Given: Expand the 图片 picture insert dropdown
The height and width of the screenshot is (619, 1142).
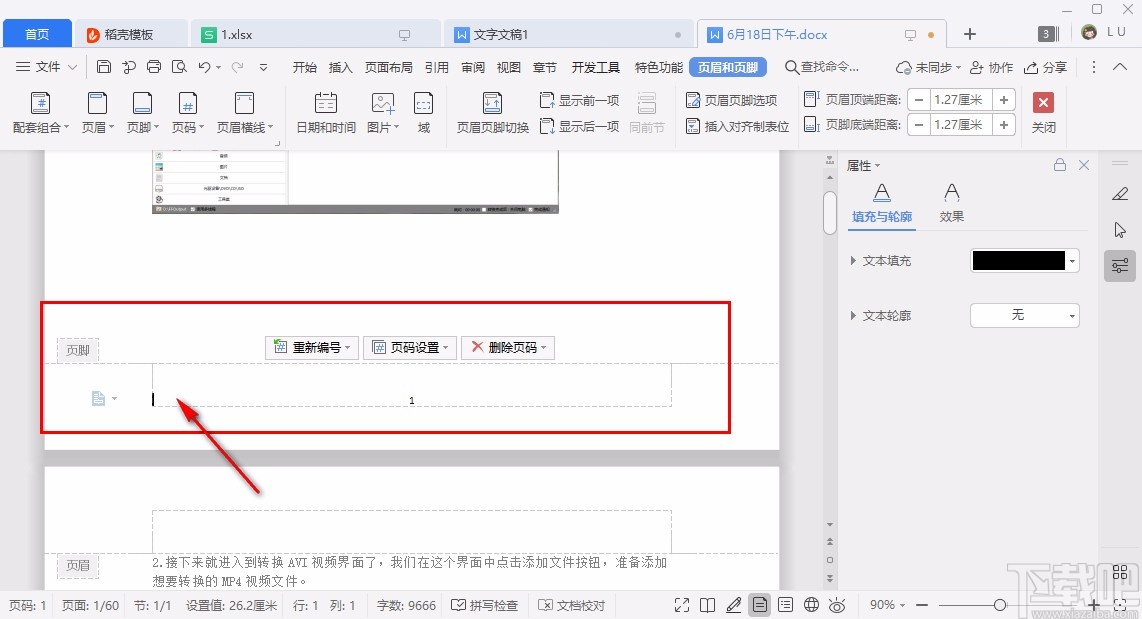Looking at the screenshot, I should click(381, 110).
